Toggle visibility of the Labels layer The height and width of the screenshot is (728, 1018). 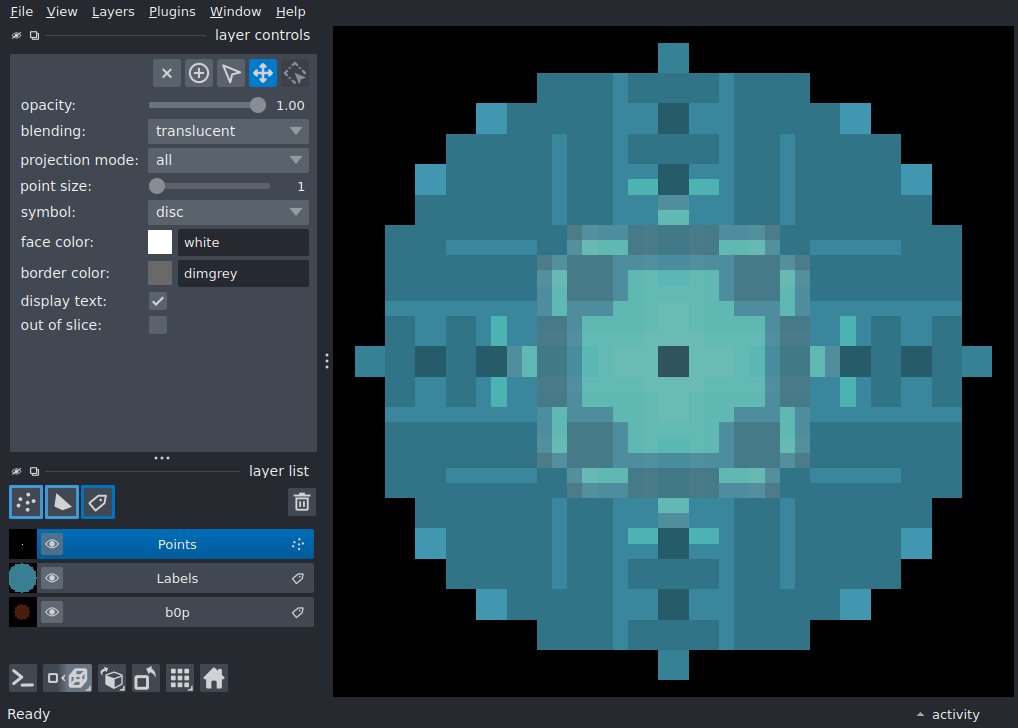click(x=53, y=578)
